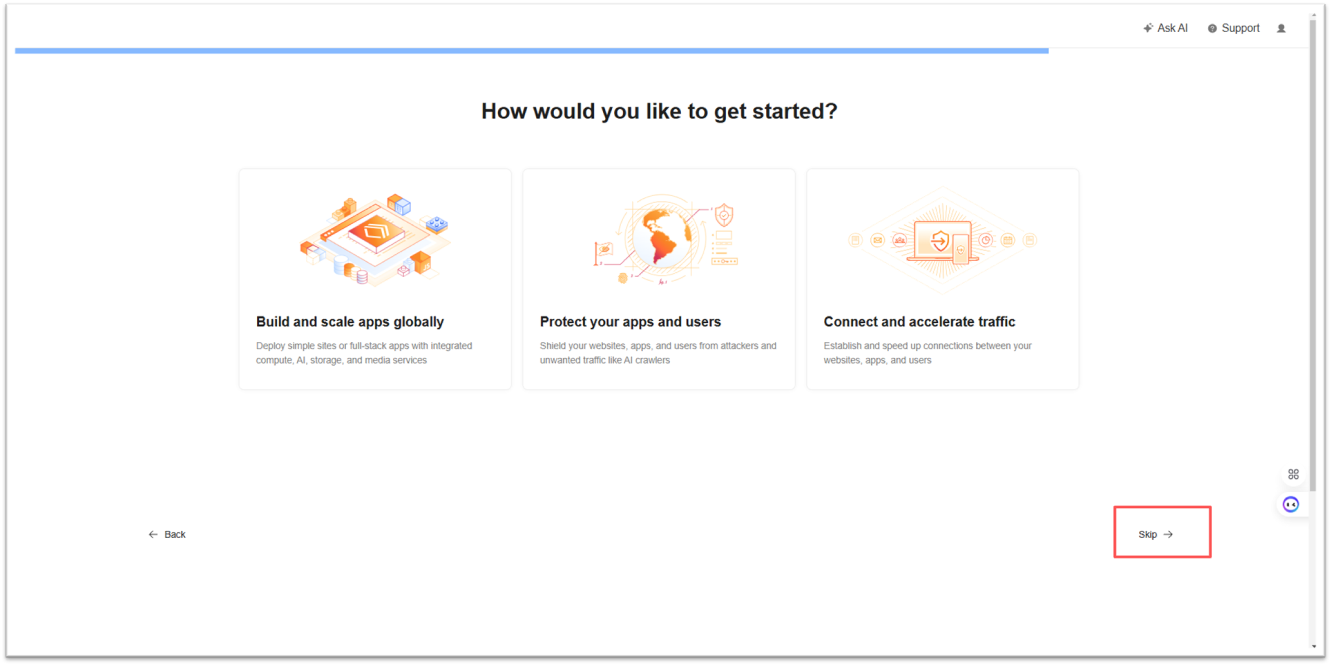
Task: Click the blue onboarding progress bar
Action: pyautogui.click(x=531, y=51)
